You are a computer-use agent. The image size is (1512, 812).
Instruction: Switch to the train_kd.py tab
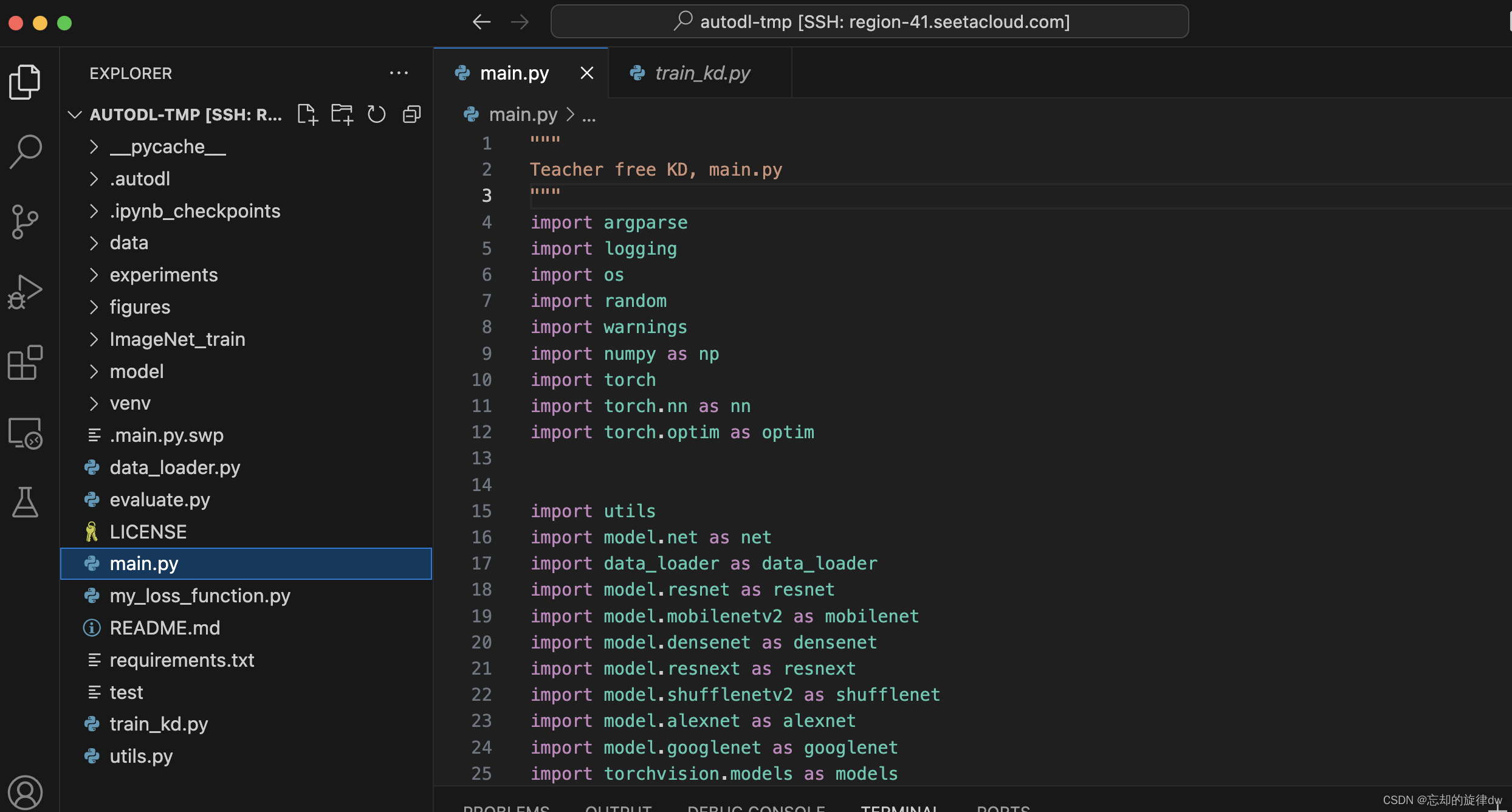[701, 73]
